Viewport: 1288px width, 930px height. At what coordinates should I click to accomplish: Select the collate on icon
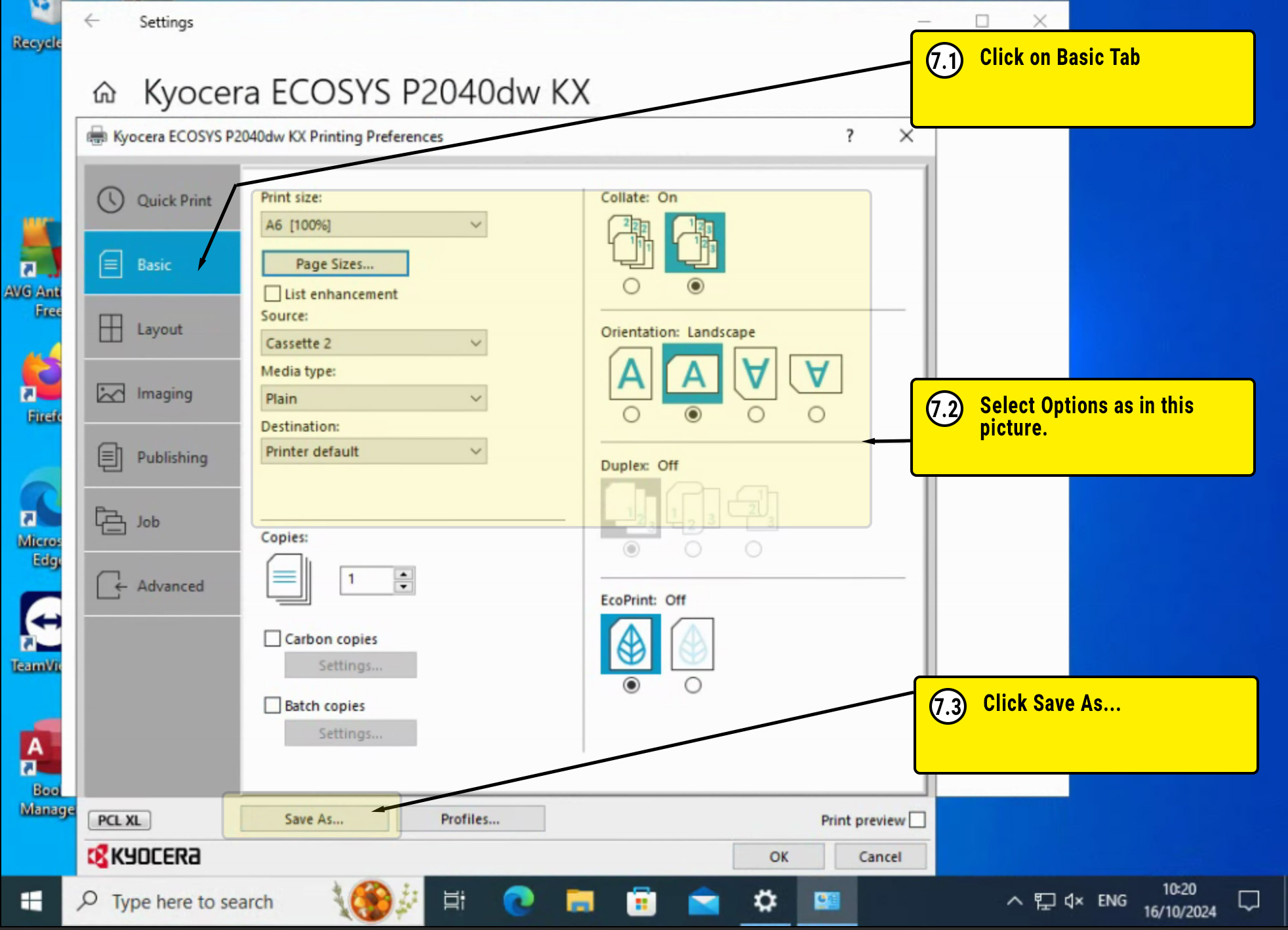[x=695, y=242]
